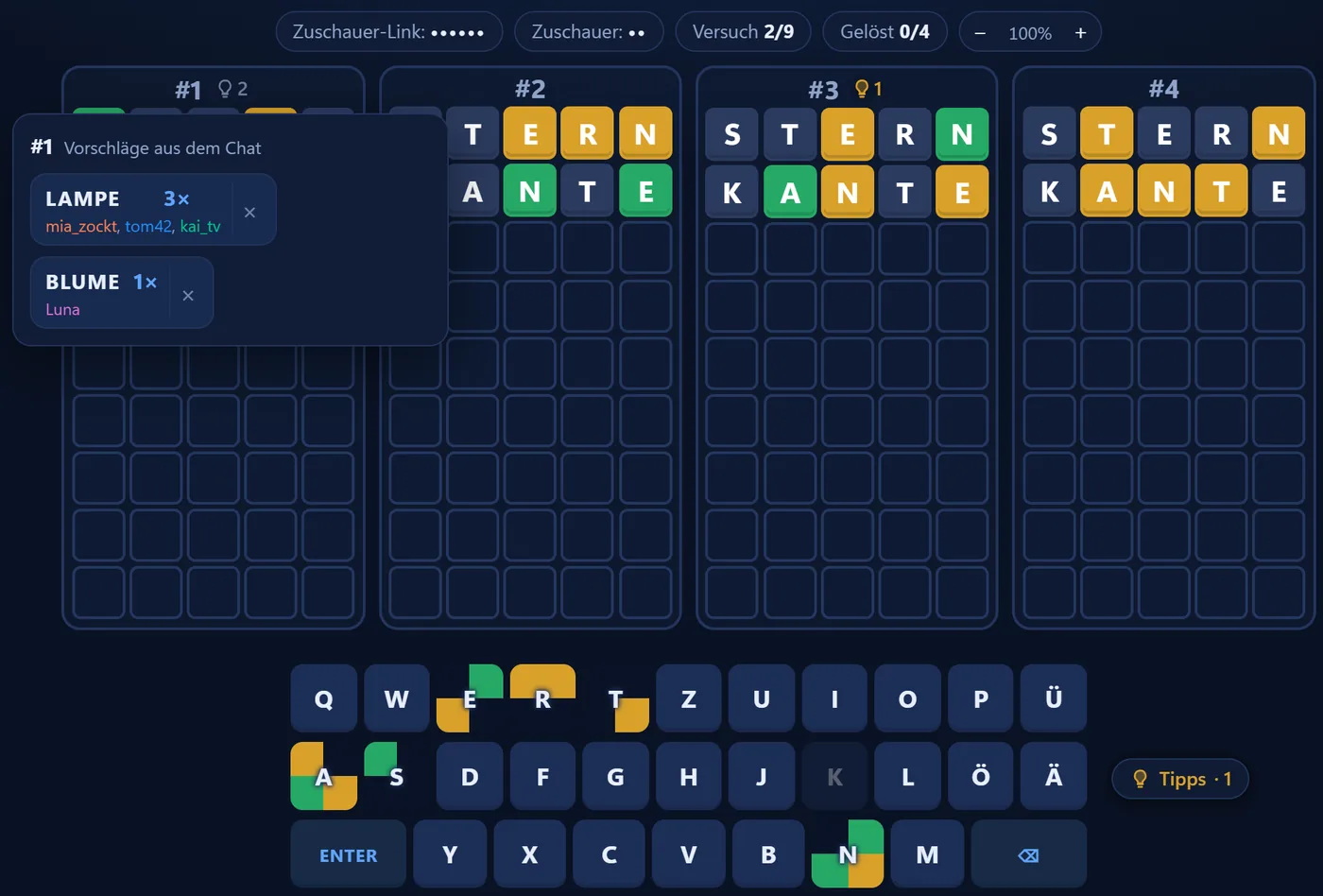The height and width of the screenshot is (896, 1323).
Task: Submit the guess with ENTER key
Action: point(348,854)
